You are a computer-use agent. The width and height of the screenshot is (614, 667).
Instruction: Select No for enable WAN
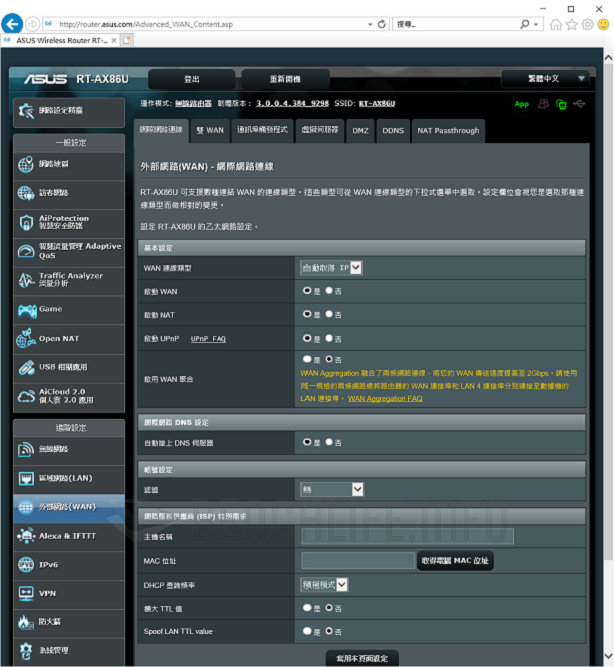tap(329, 291)
